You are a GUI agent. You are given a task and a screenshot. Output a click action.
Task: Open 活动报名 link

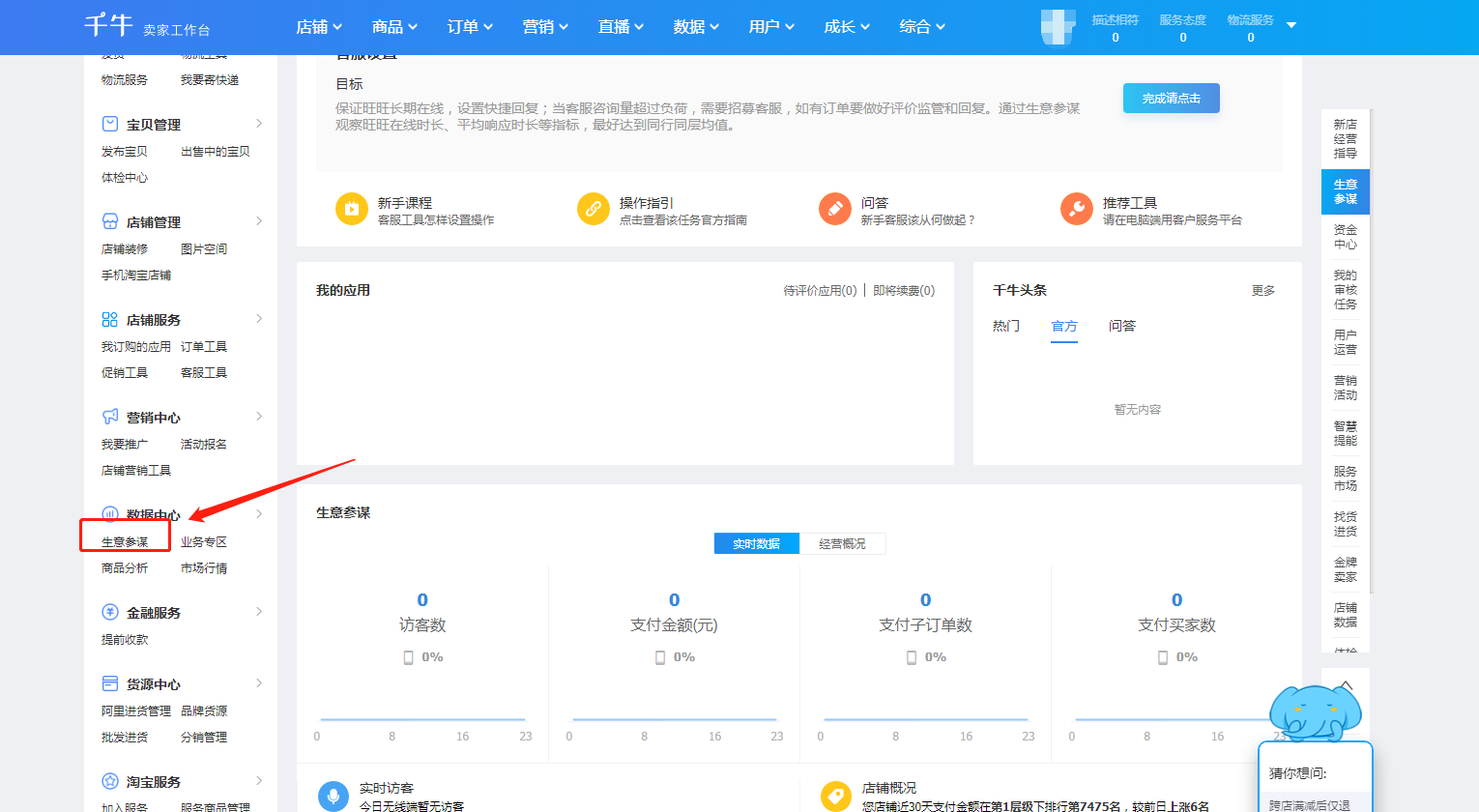(204, 445)
